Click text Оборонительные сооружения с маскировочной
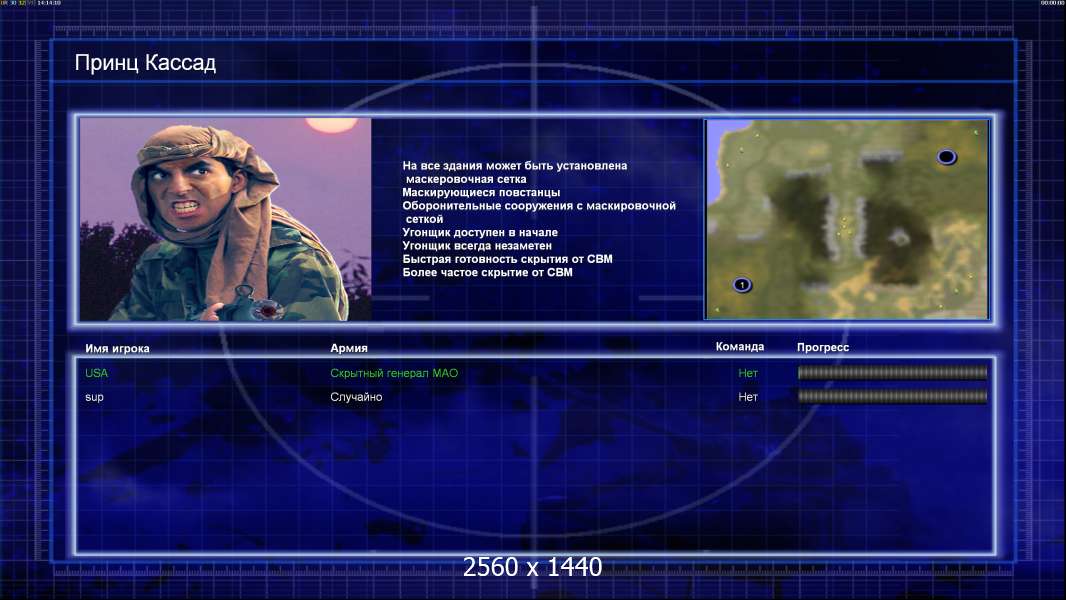Viewport: 1066px width, 600px height. (x=539, y=206)
